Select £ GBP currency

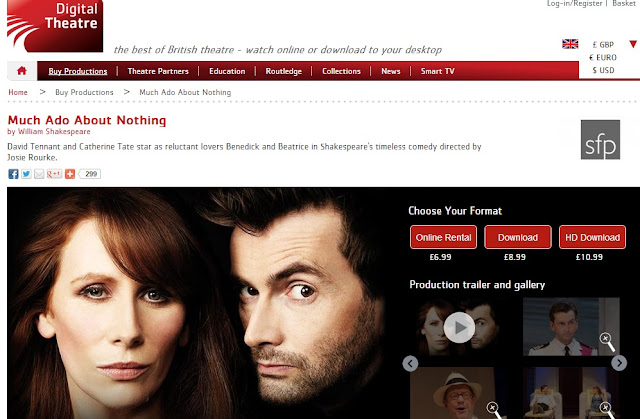603,44
